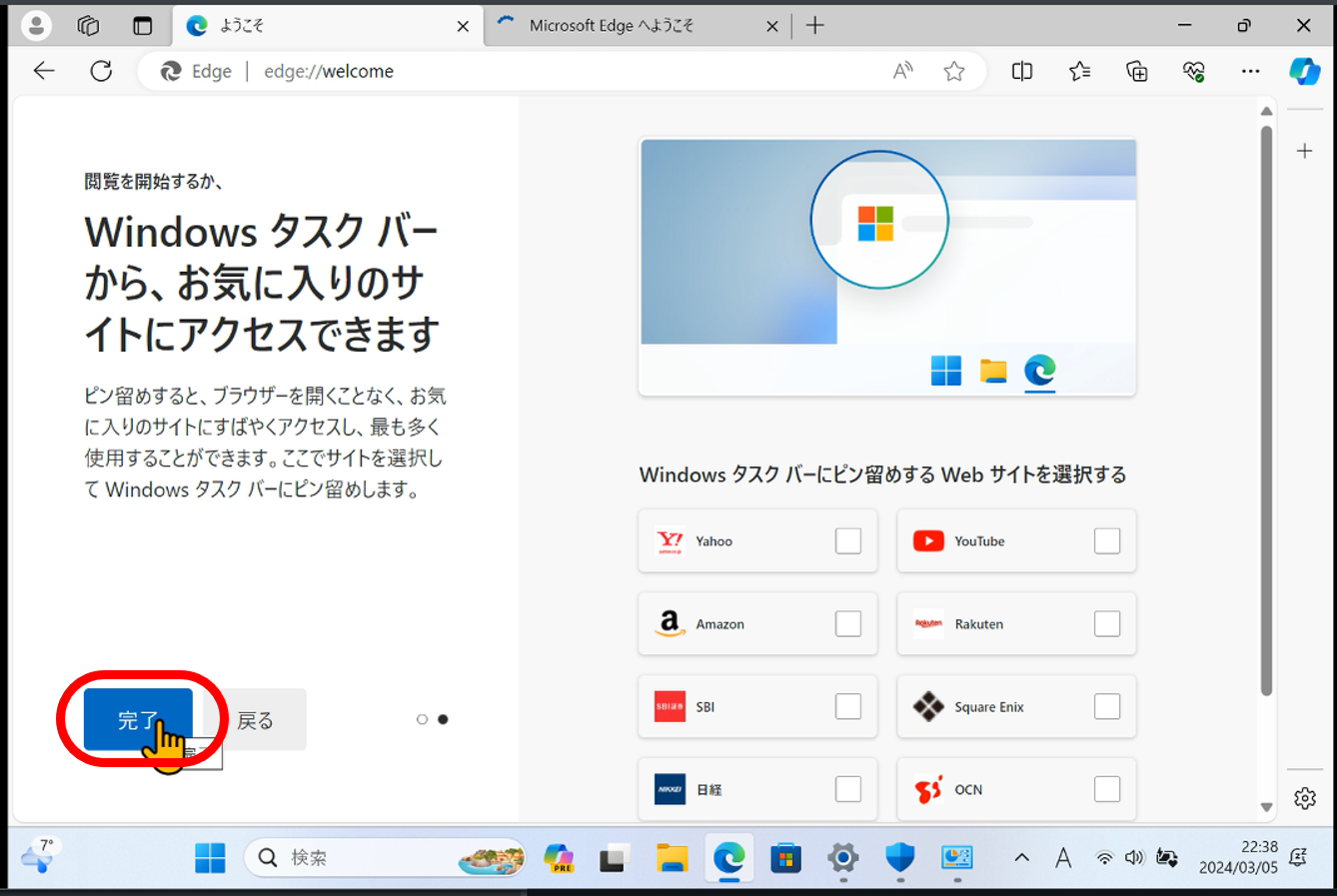Enable pinning Amazon to taskbar

click(x=847, y=623)
